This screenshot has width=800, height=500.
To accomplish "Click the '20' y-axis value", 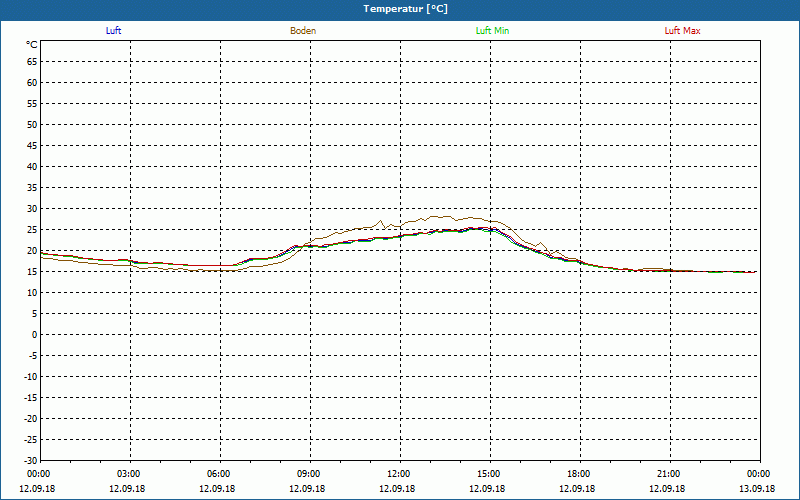I will 32,251.
